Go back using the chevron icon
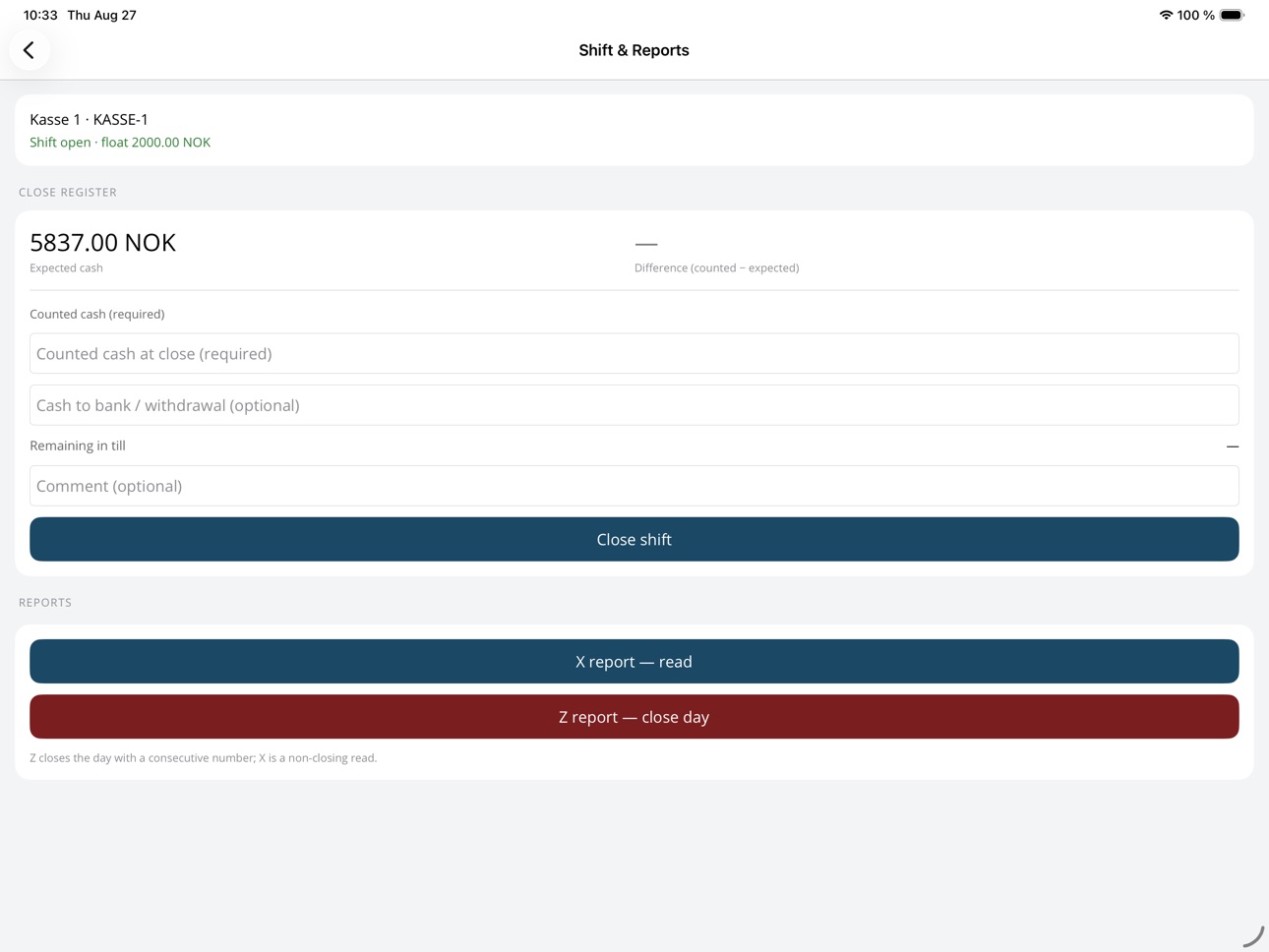 pyautogui.click(x=30, y=50)
